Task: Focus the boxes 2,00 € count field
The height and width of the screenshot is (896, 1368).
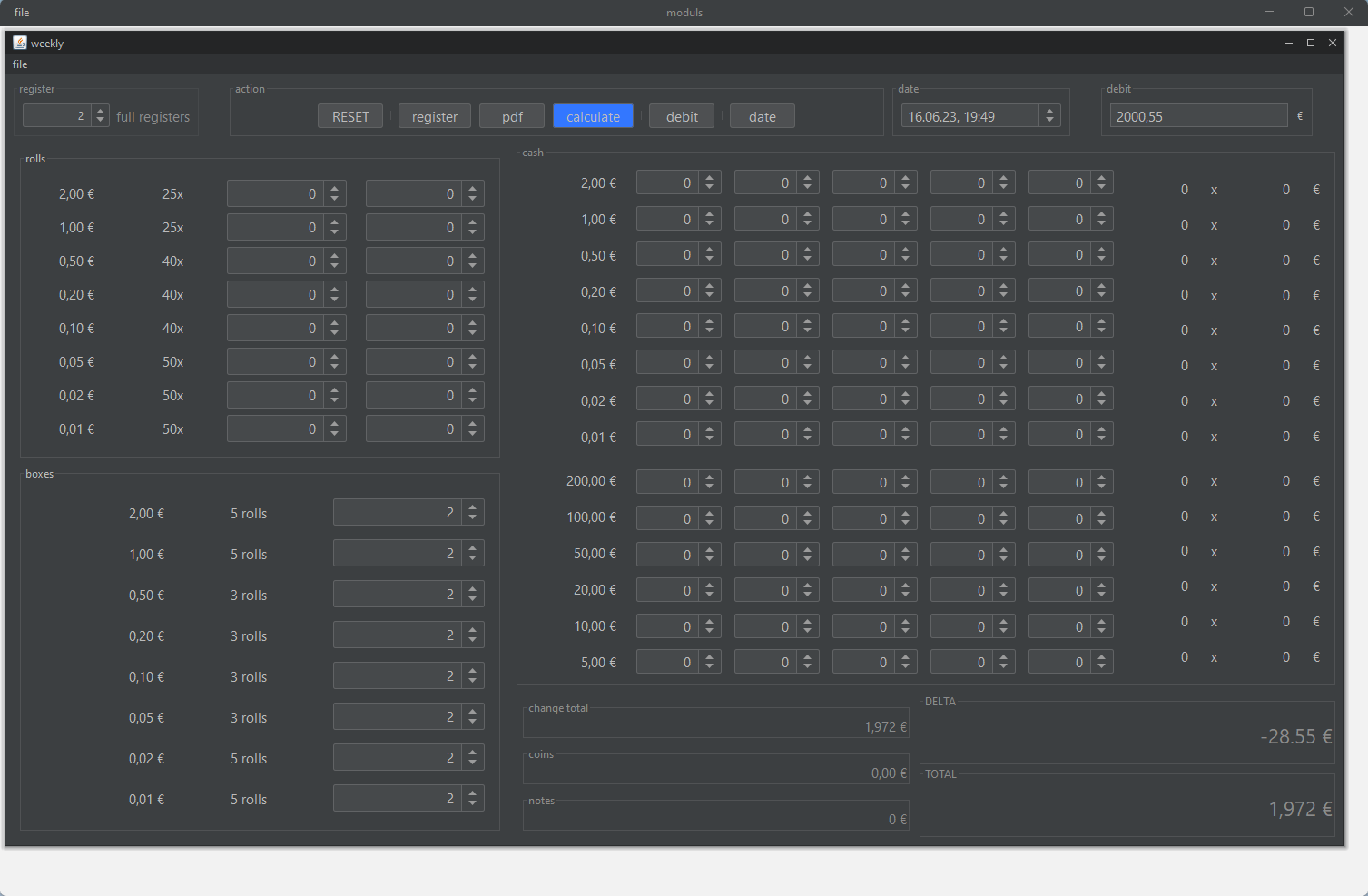Action: click(x=397, y=513)
